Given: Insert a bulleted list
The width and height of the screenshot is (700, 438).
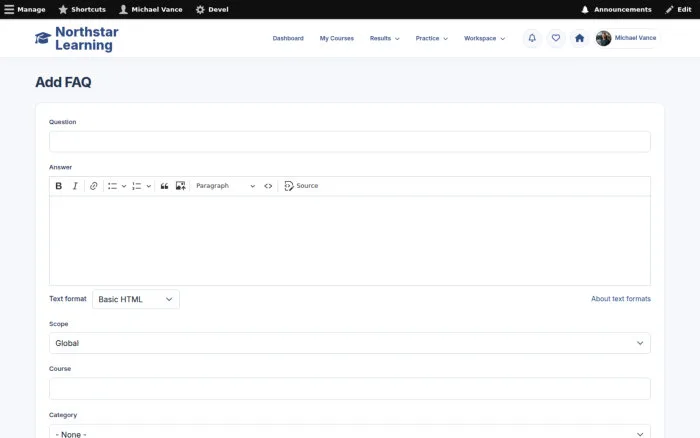Looking at the screenshot, I should click(112, 186).
